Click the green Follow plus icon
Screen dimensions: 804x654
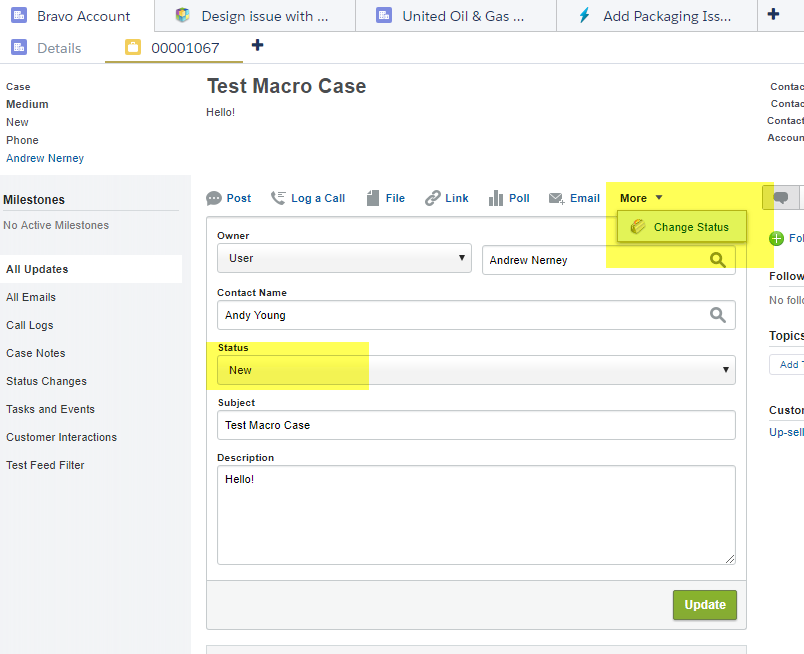point(777,238)
